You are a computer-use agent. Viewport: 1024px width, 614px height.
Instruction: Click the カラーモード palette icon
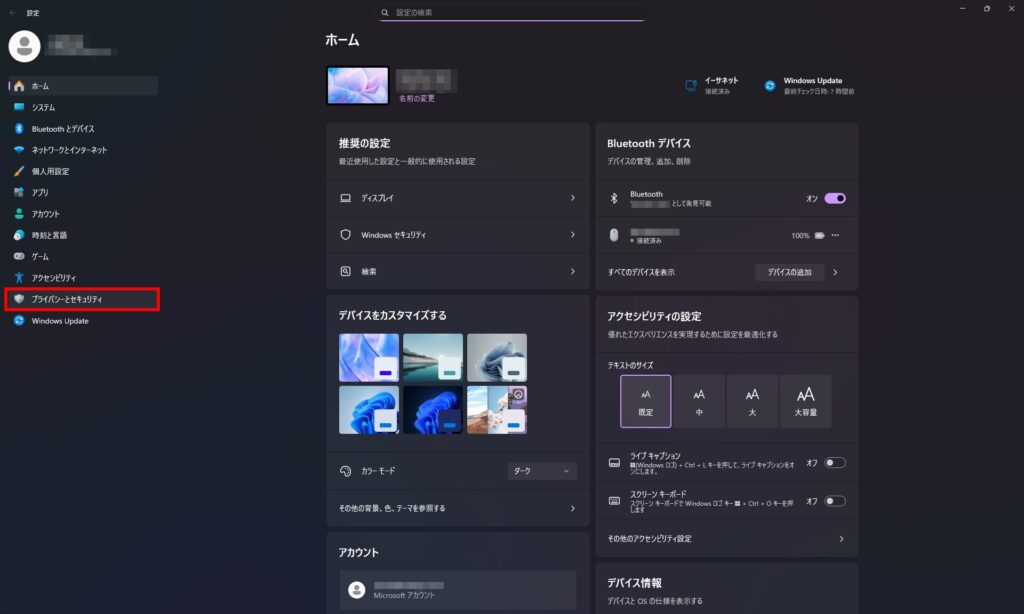(x=345, y=471)
